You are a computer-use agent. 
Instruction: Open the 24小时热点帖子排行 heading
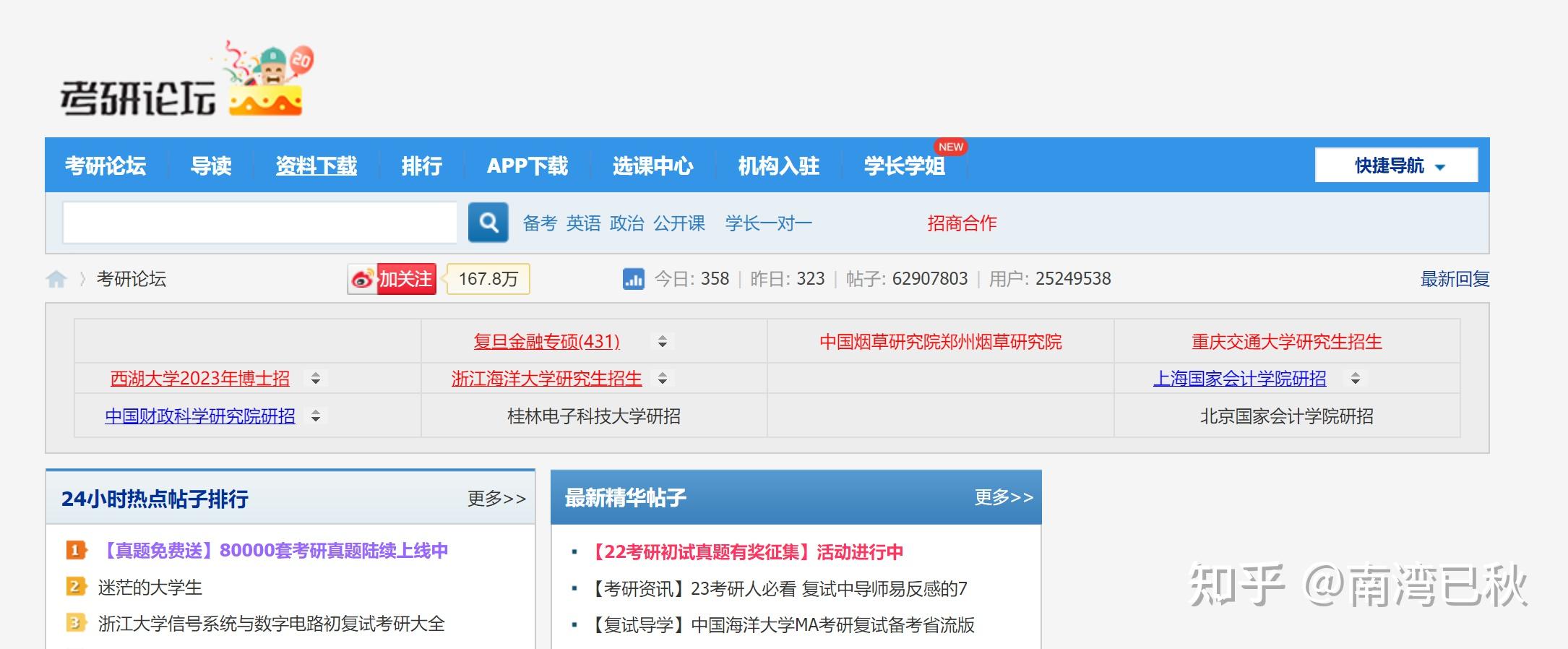pos(155,499)
